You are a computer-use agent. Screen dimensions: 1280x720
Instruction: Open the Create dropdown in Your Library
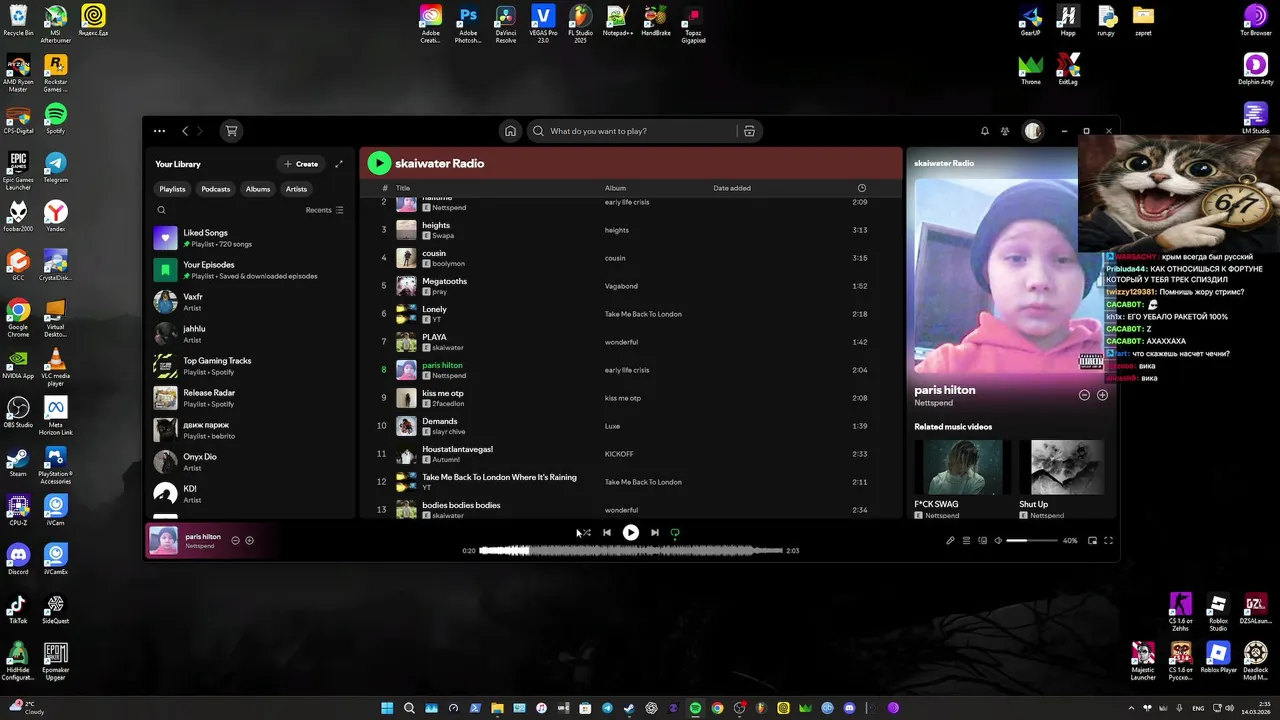301,164
